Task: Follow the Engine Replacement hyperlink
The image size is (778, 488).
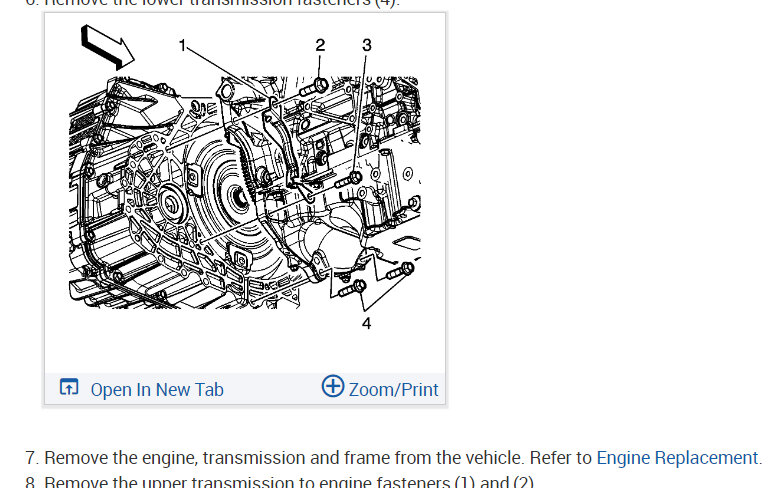Action: pos(677,458)
